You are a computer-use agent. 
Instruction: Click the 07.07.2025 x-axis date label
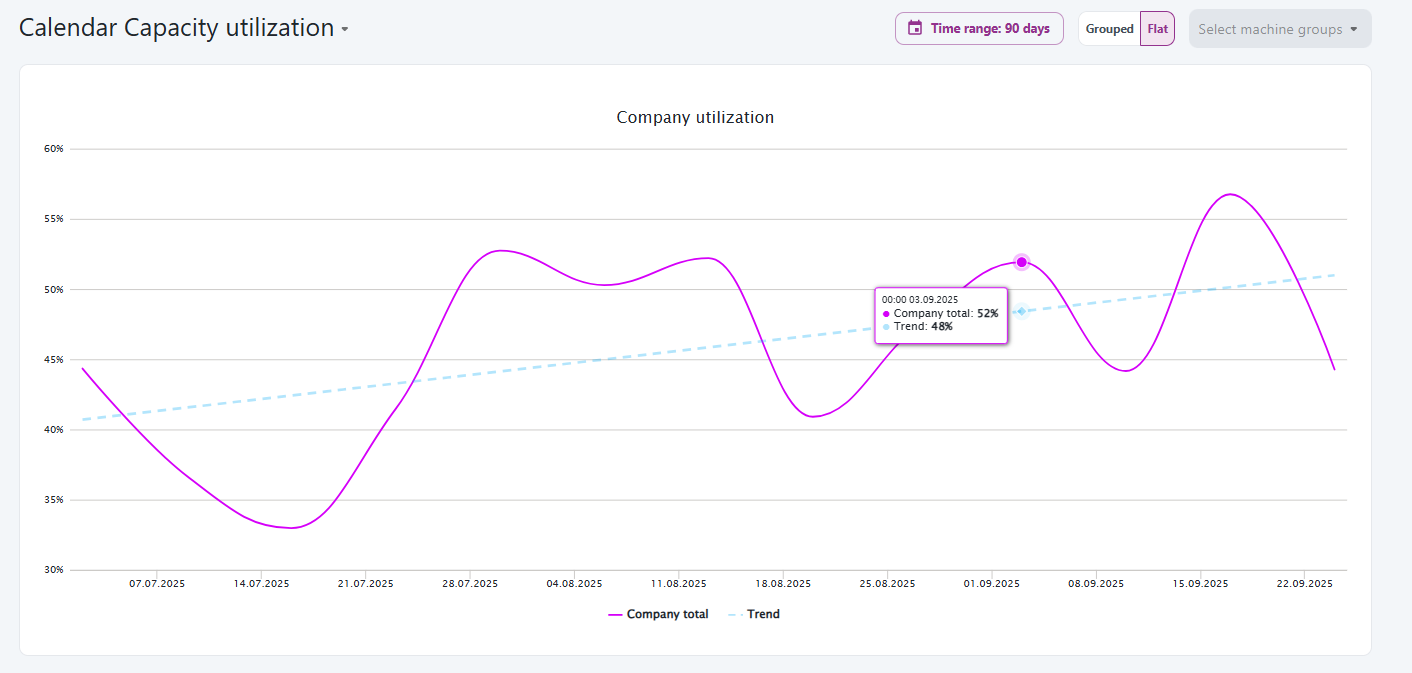157,583
